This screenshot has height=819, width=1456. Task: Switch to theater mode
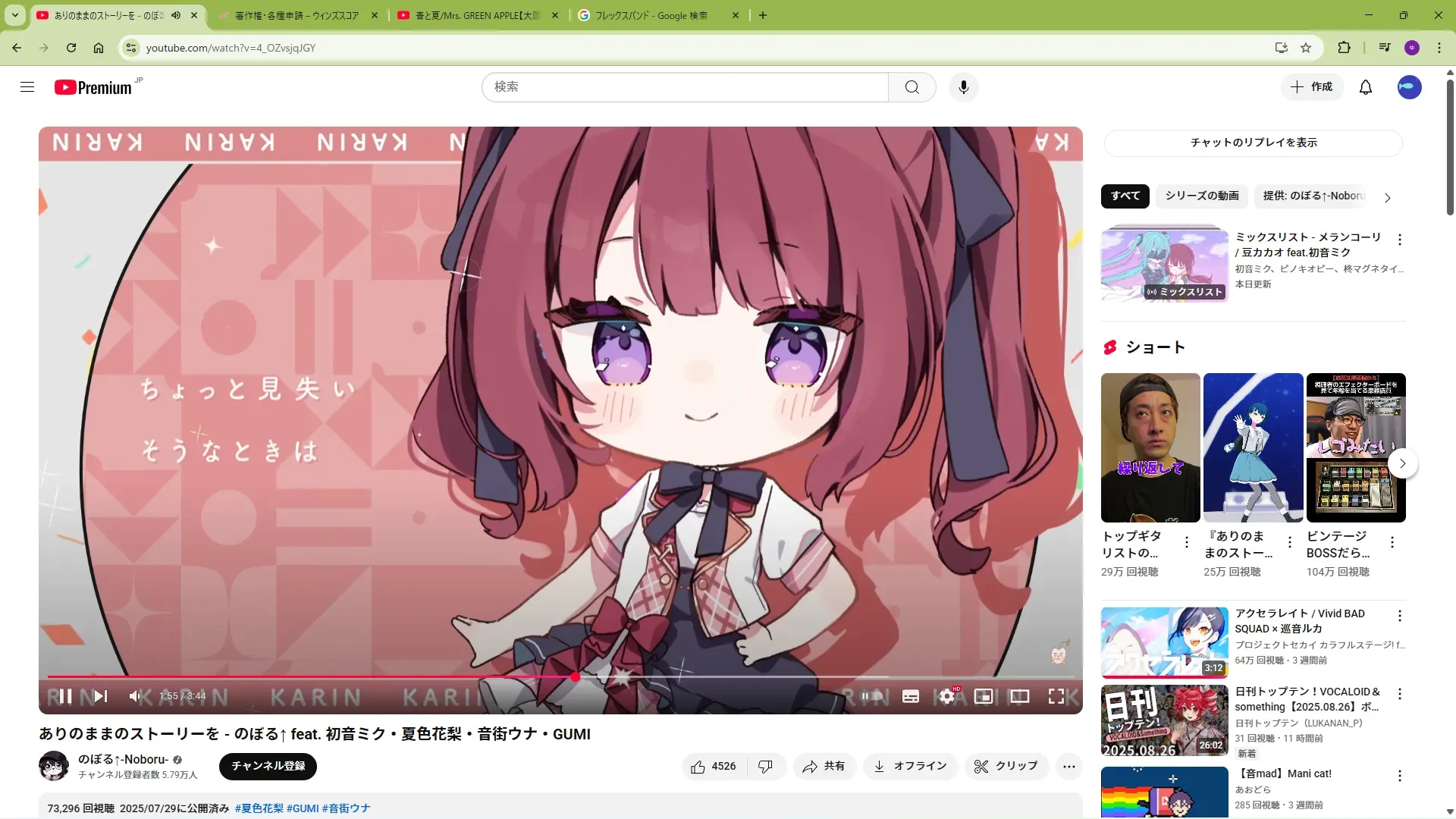1020,696
